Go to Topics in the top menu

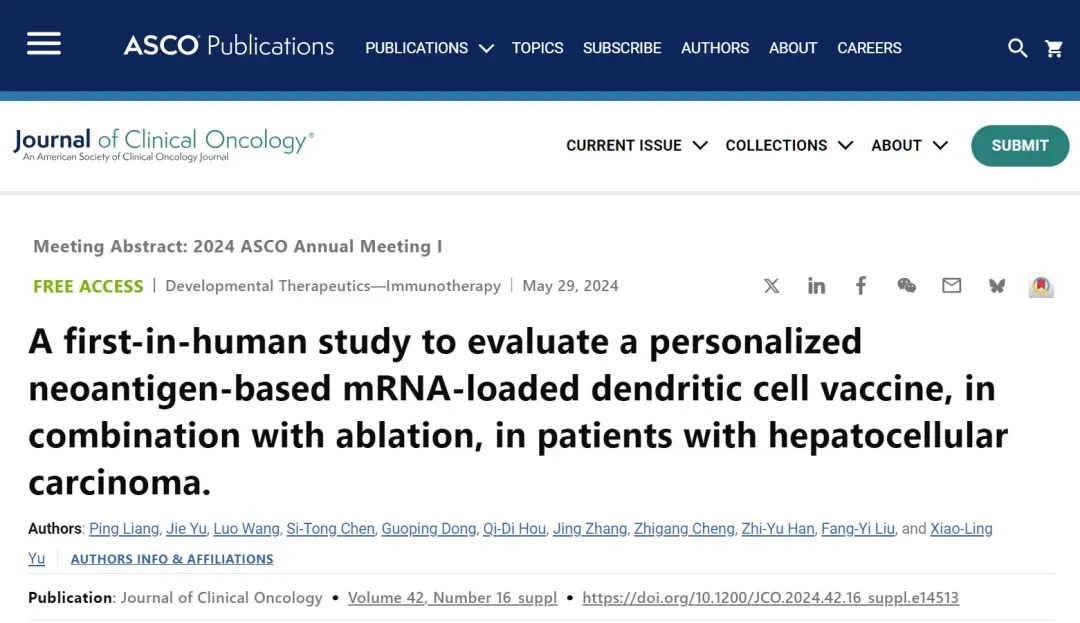pos(537,48)
